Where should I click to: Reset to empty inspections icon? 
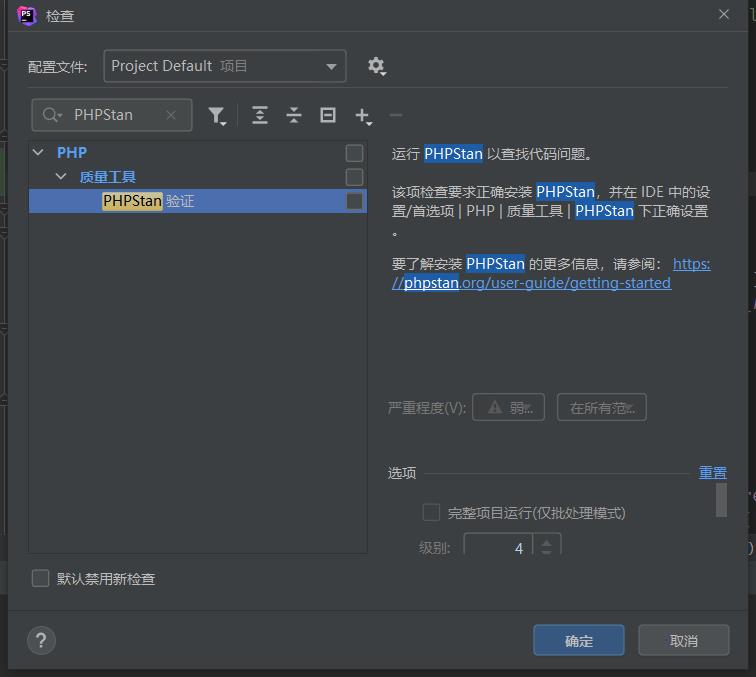[328, 115]
